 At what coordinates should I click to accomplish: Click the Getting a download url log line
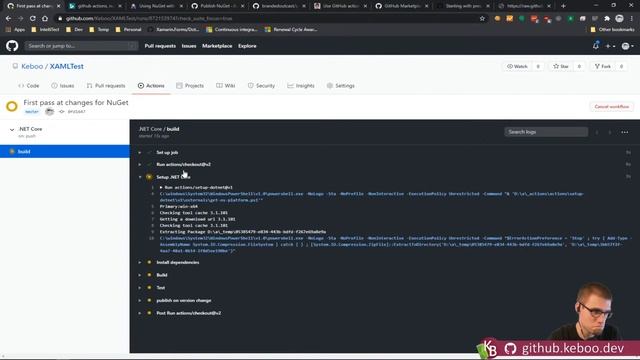pyautogui.click(x=198, y=219)
